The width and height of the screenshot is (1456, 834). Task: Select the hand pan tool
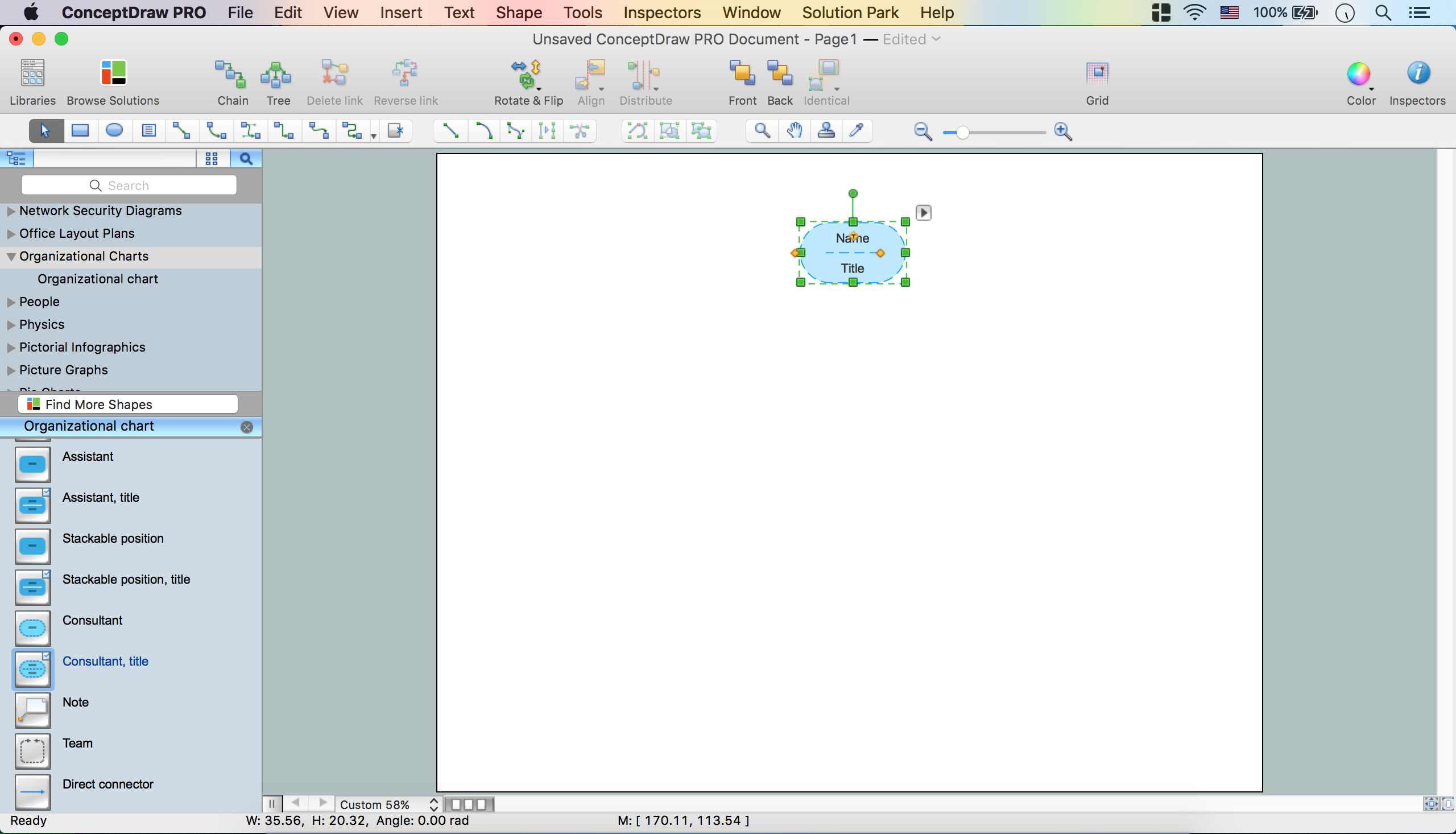pos(793,131)
